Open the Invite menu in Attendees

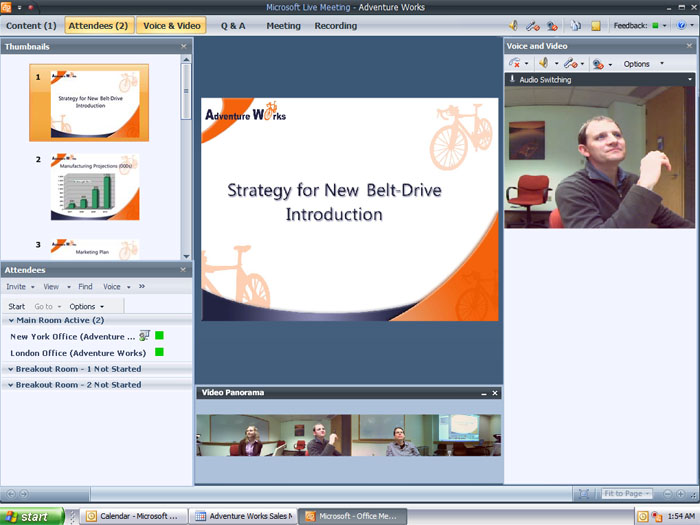point(20,287)
